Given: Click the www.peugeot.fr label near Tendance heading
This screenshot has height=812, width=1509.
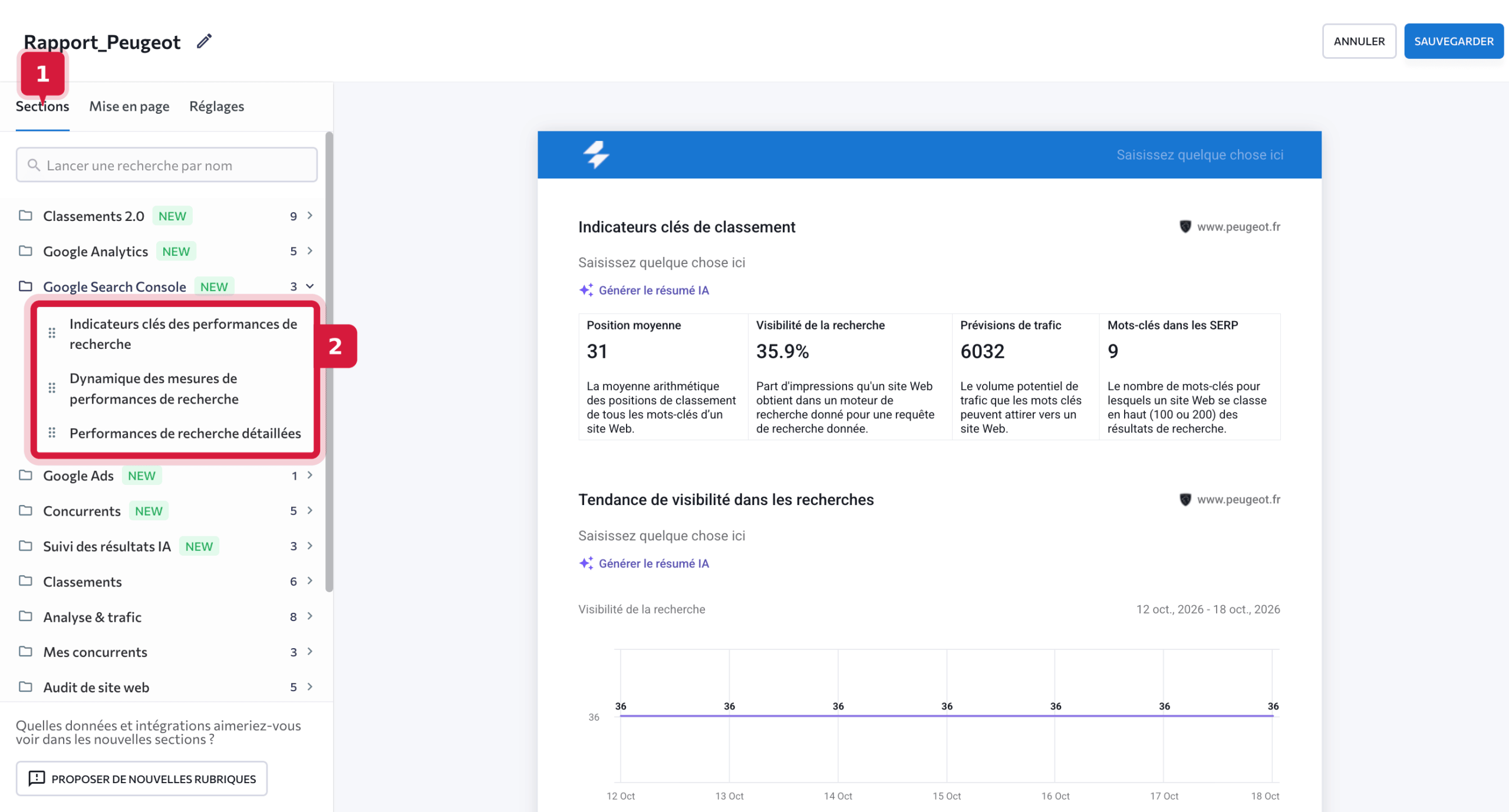Looking at the screenshot, I should 1238,500.
